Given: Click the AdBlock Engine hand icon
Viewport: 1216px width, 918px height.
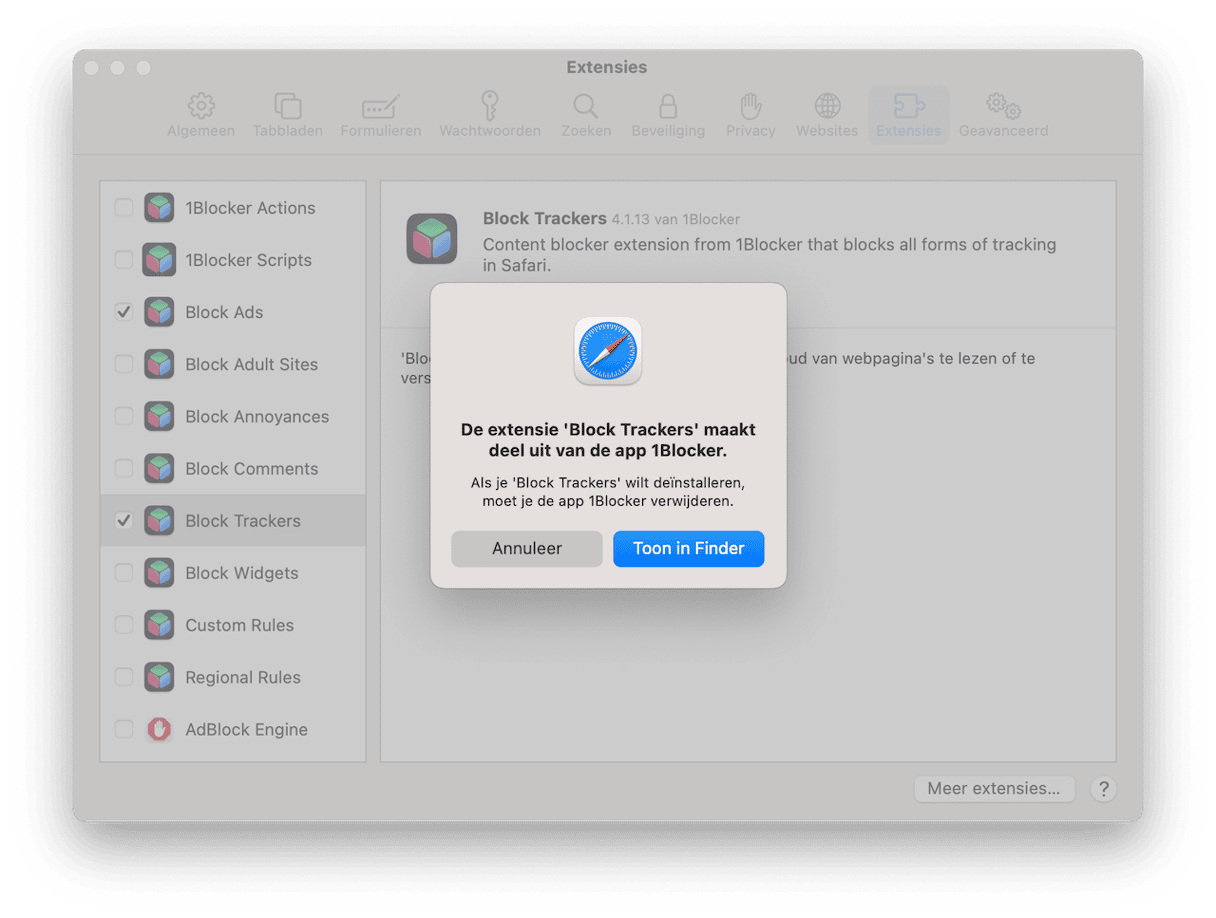Looking at the screenshot, I should pos(159,729).
